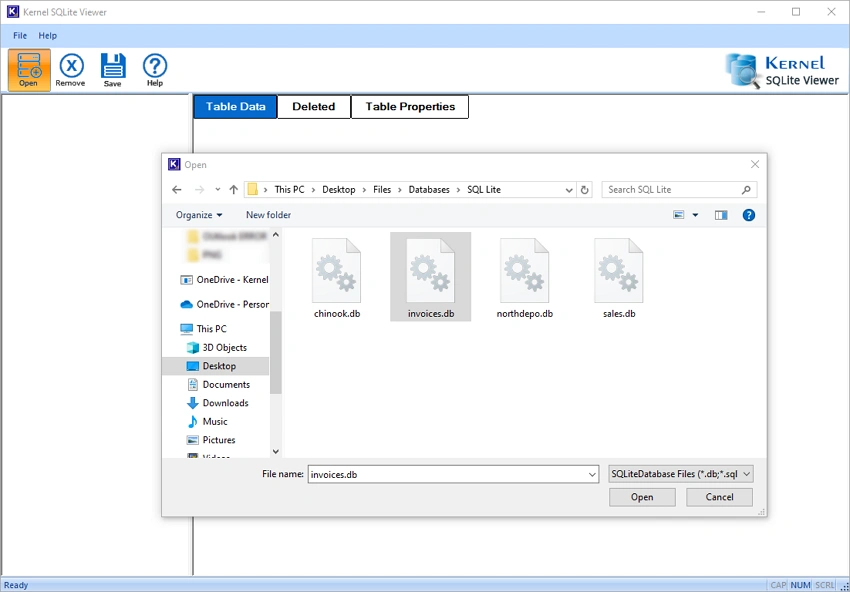Click the Cancel button in dialog
This screenshot has height=592, width=850.
719,497
